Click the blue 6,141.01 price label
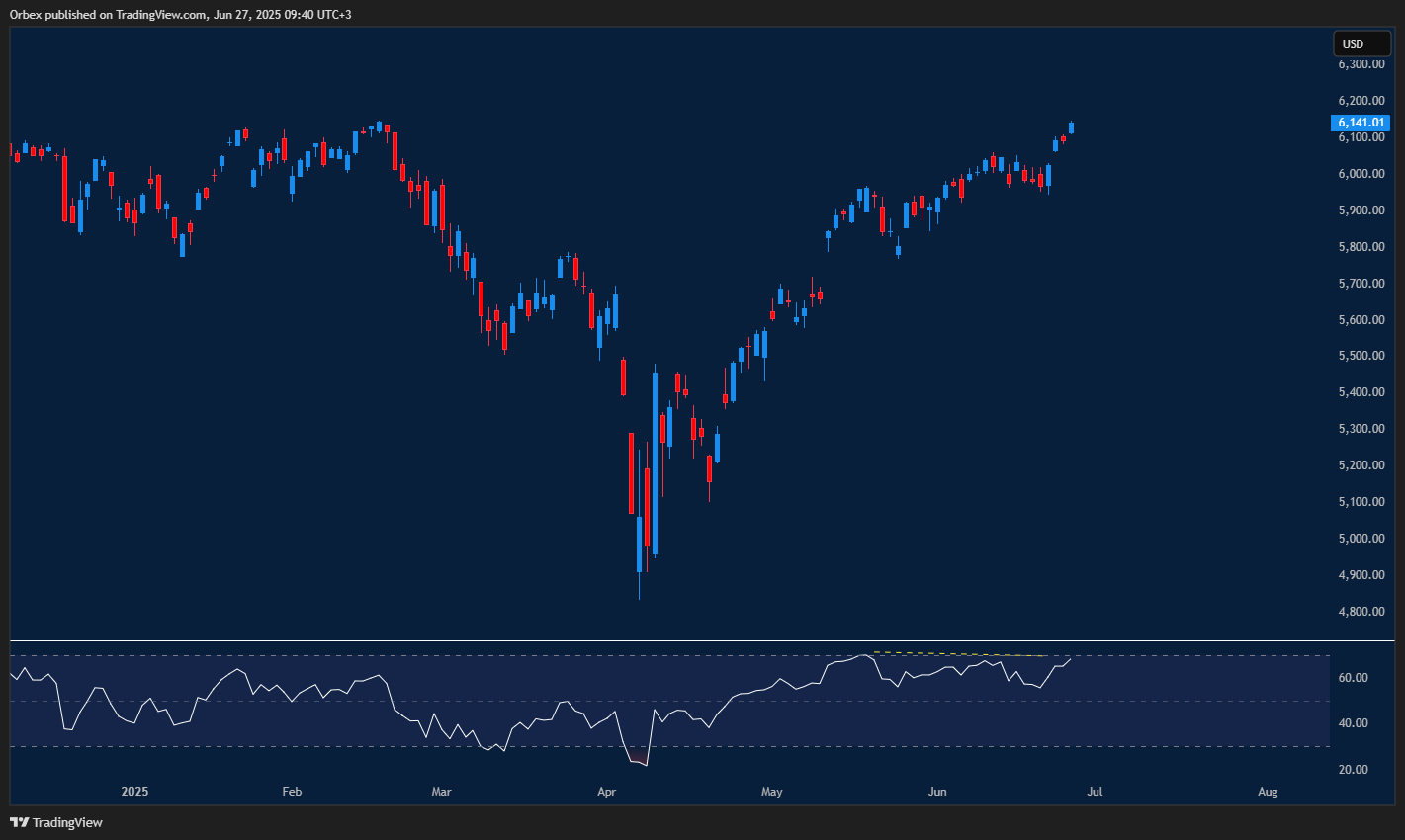Viewport: 1405px width, 840px height. coord(1361,122)
